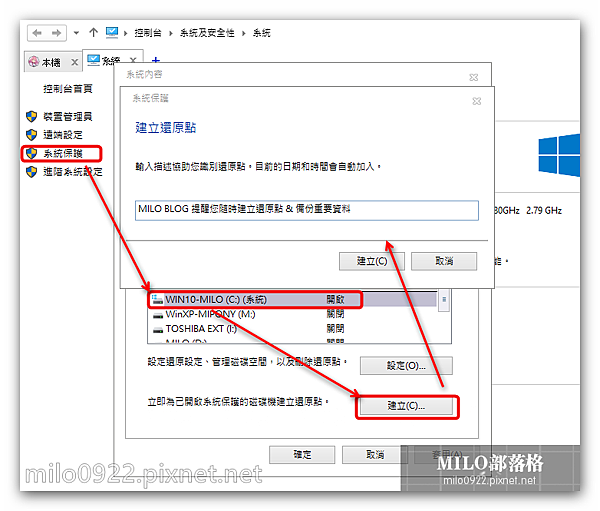This screenshot has width=600, height=511.
Task: Click the TOSHIBA EXT drive icon
Action: coord(158,330)
